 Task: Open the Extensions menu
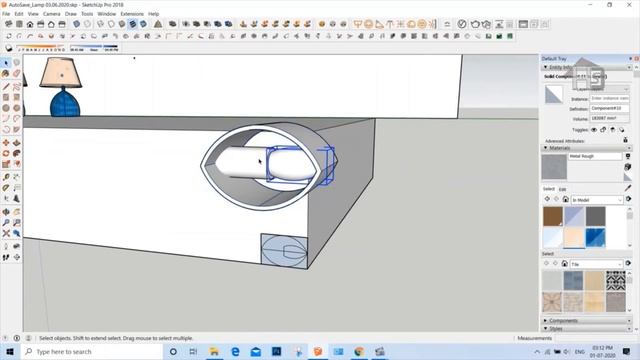[132, 14]
